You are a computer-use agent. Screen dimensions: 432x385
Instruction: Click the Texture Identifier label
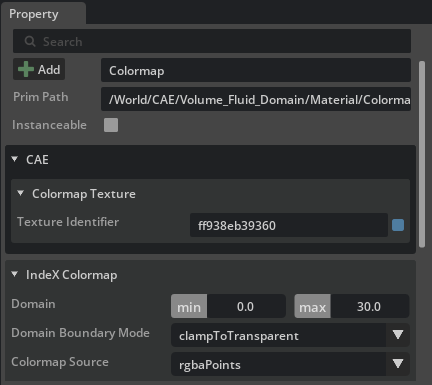(68, 222)
